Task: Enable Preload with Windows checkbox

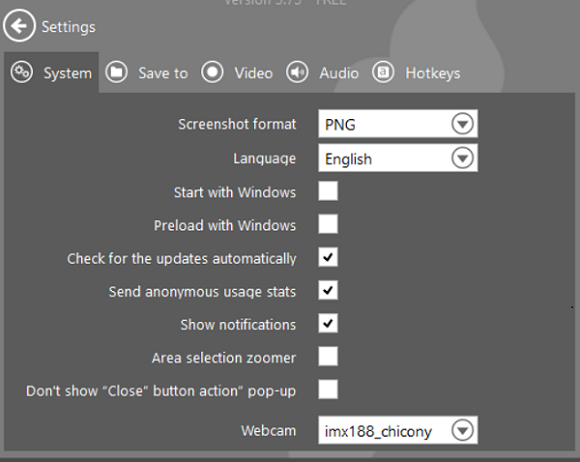Action: coord(328,224)
